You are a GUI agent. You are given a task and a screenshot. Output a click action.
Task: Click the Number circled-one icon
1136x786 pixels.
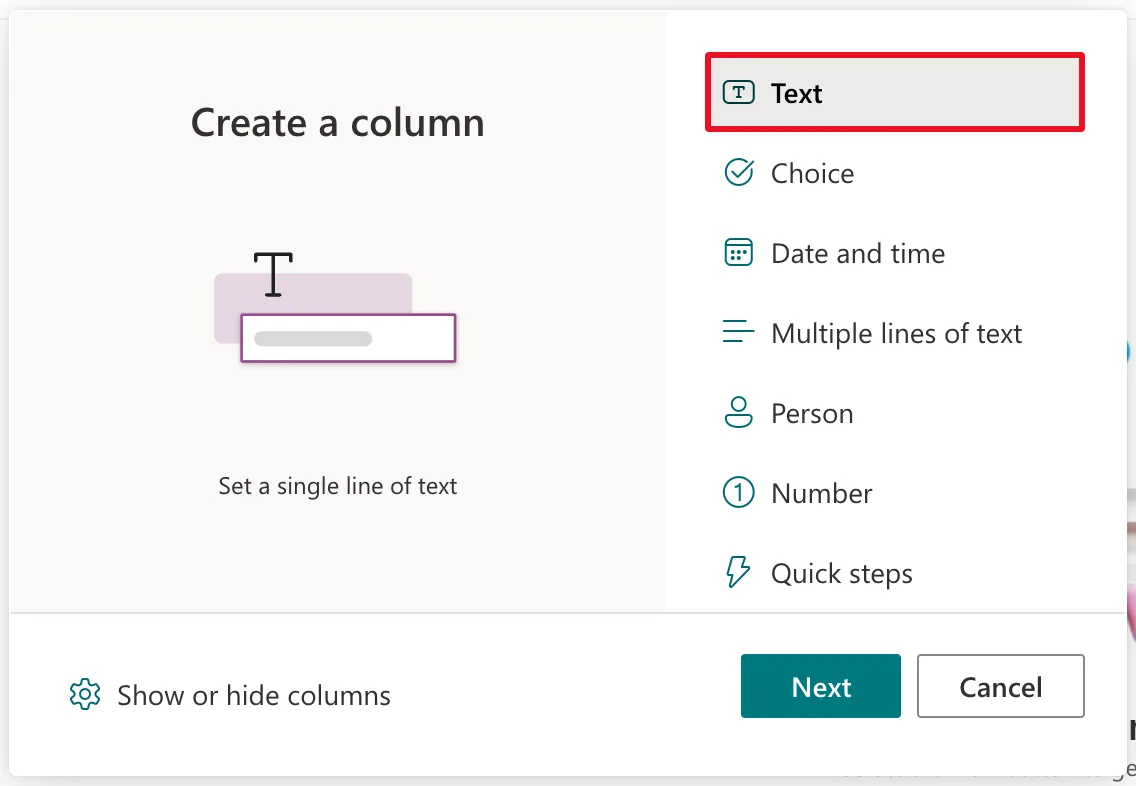tap(738, 493)
